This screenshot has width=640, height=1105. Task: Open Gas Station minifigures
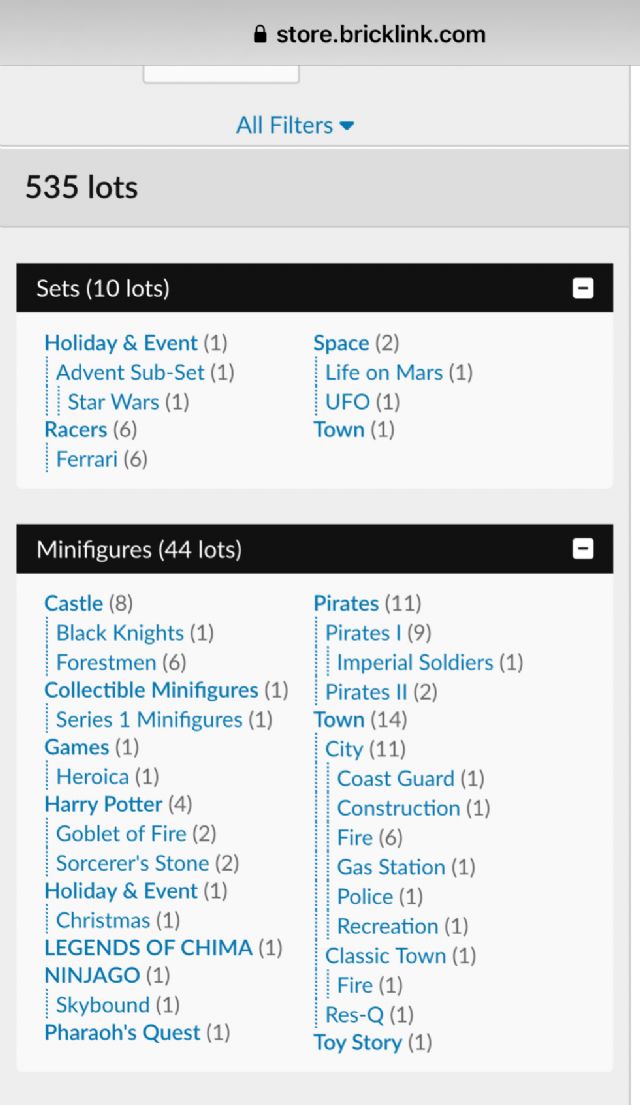pyautogui.click(x=390, y=867)
